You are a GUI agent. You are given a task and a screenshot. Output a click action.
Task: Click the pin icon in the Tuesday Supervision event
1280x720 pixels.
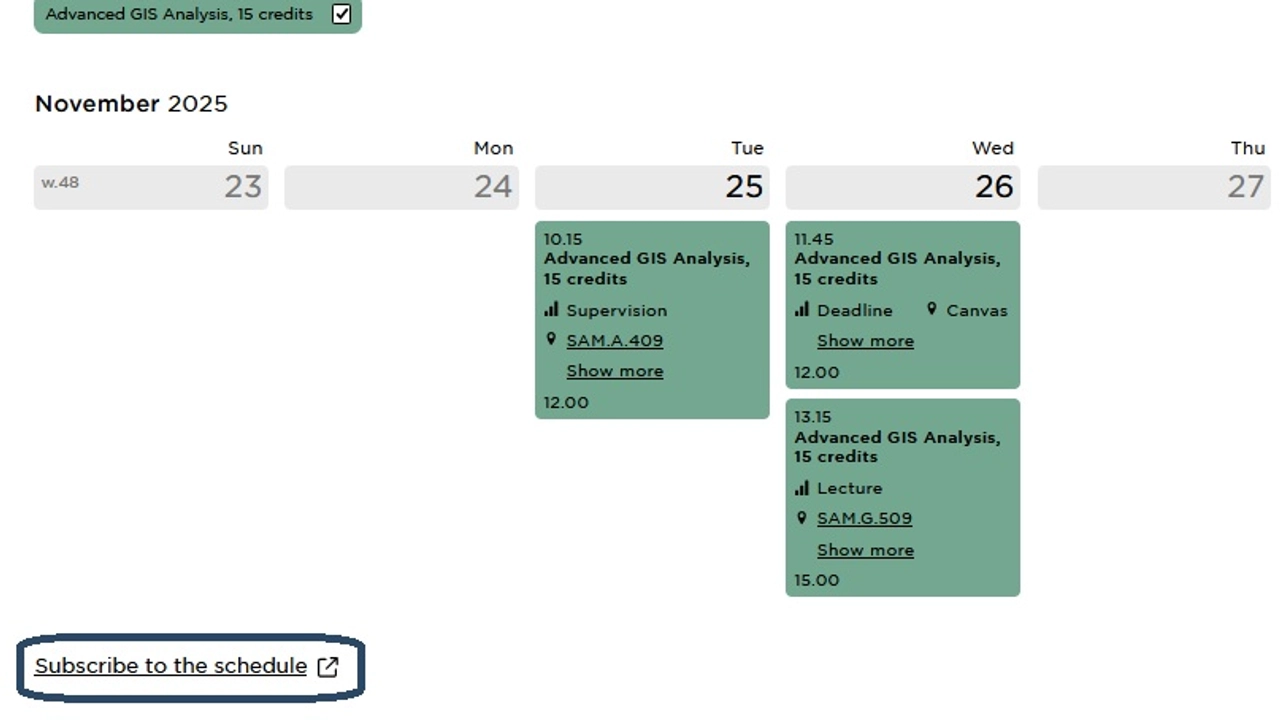552,340
